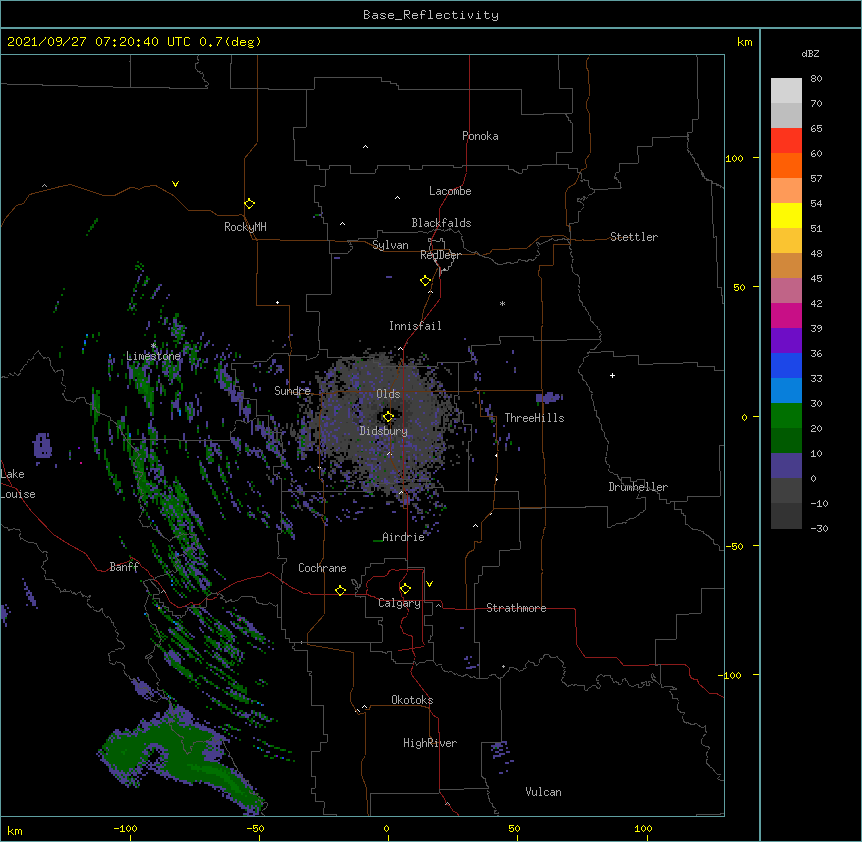Image resolution: width=862 pixels, height=842 pixels.
Task: Click the purple echo patch north of ThreeHills
Action: tap(549, 397)
